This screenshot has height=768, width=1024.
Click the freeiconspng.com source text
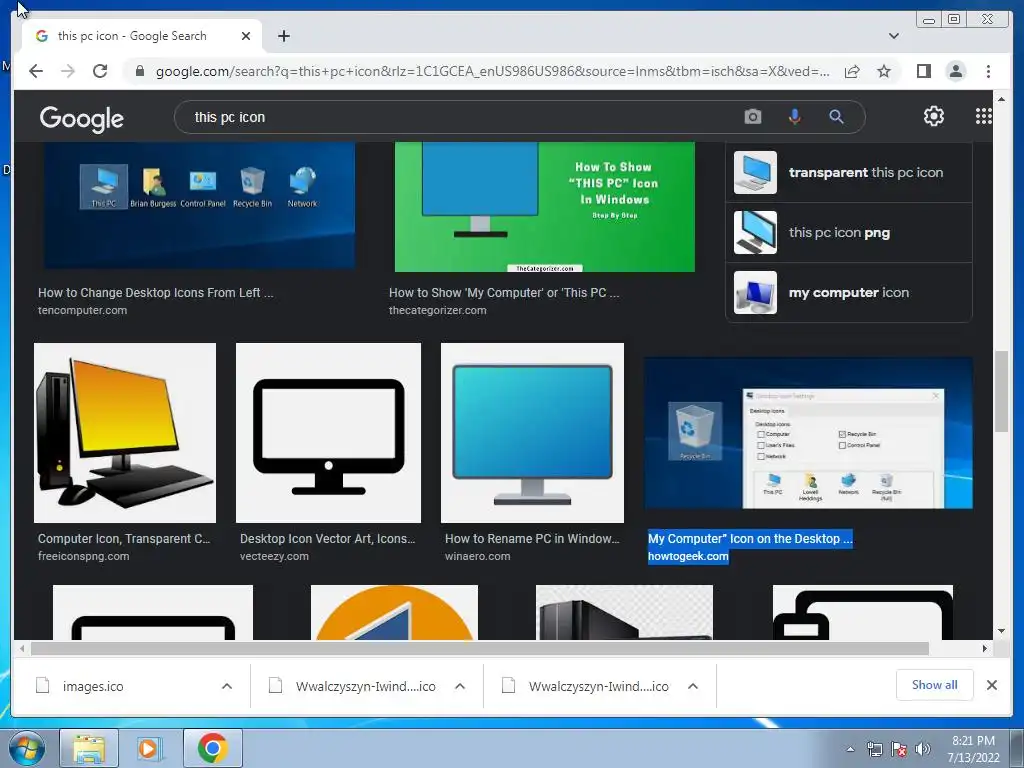pos(84,556)
